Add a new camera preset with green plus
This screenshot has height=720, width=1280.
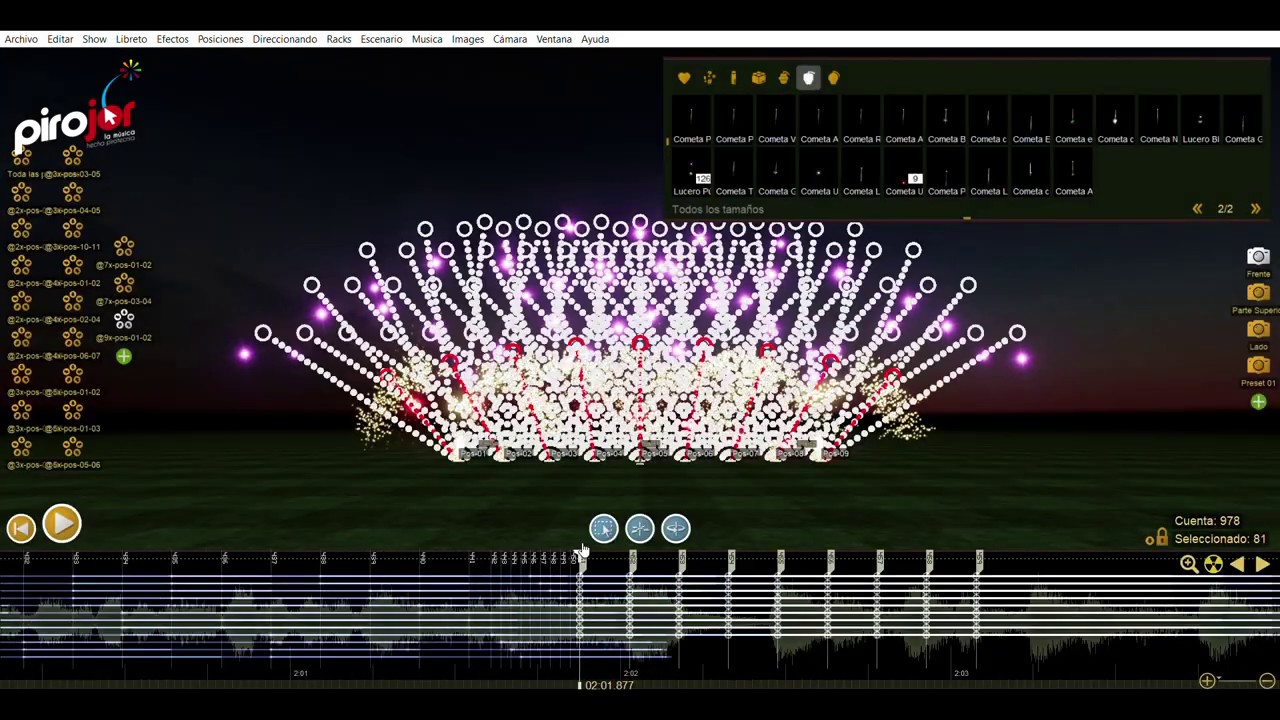click(x=1258, y=402)
